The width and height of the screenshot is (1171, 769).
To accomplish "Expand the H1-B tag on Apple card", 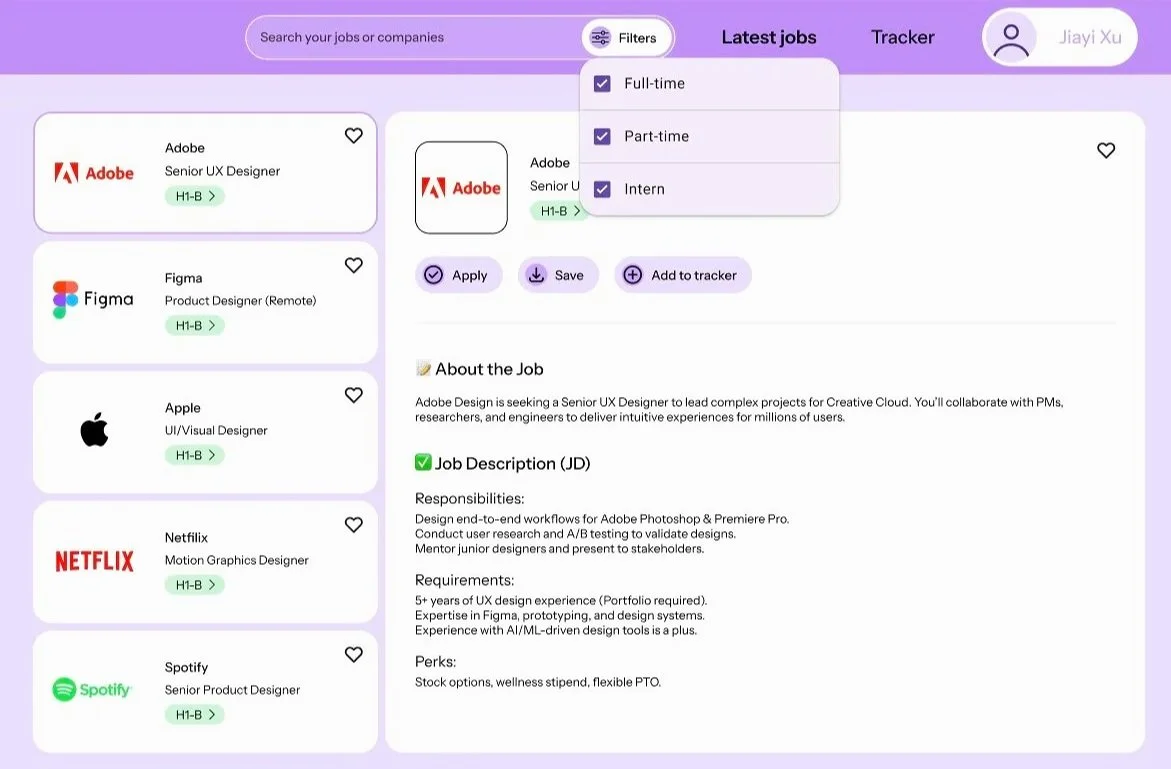I will [x=195, y=455].
